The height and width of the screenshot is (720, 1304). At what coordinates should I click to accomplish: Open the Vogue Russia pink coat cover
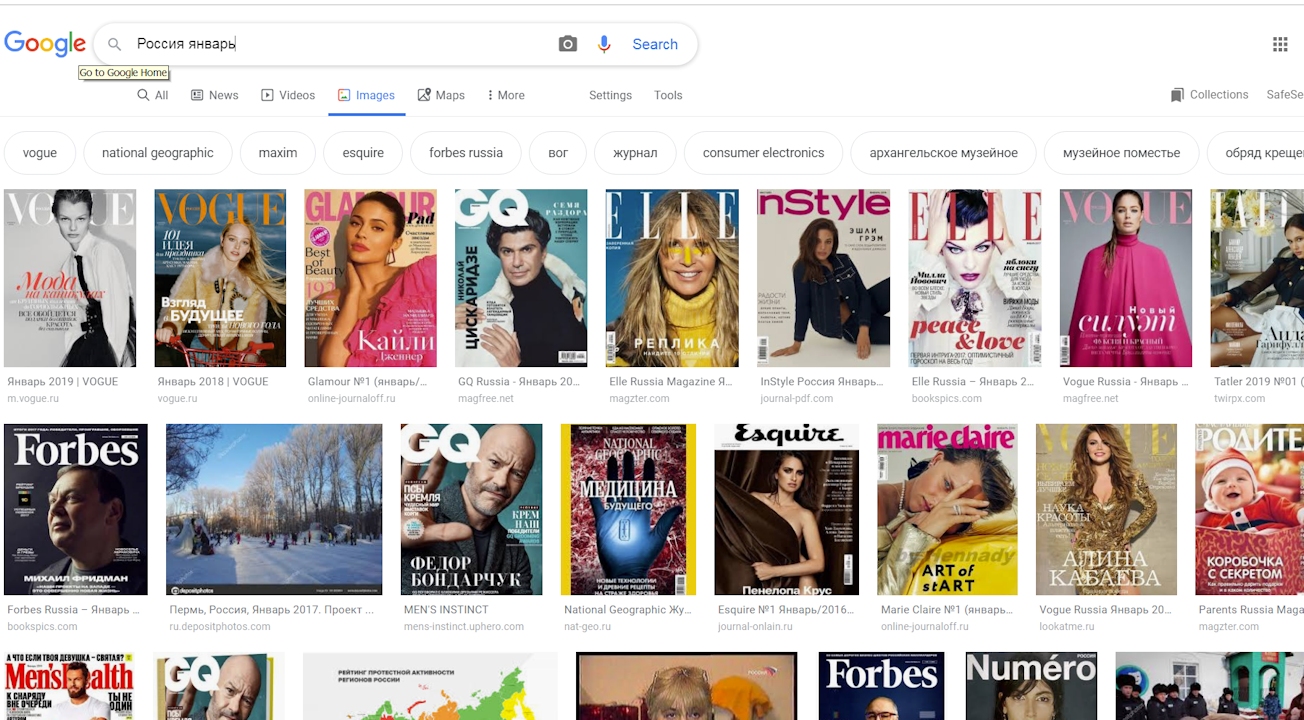pos(1126,278)
